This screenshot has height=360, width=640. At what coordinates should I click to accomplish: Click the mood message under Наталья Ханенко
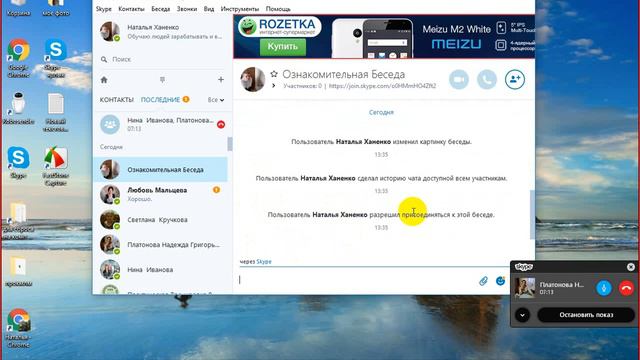[x=175, y=36]
